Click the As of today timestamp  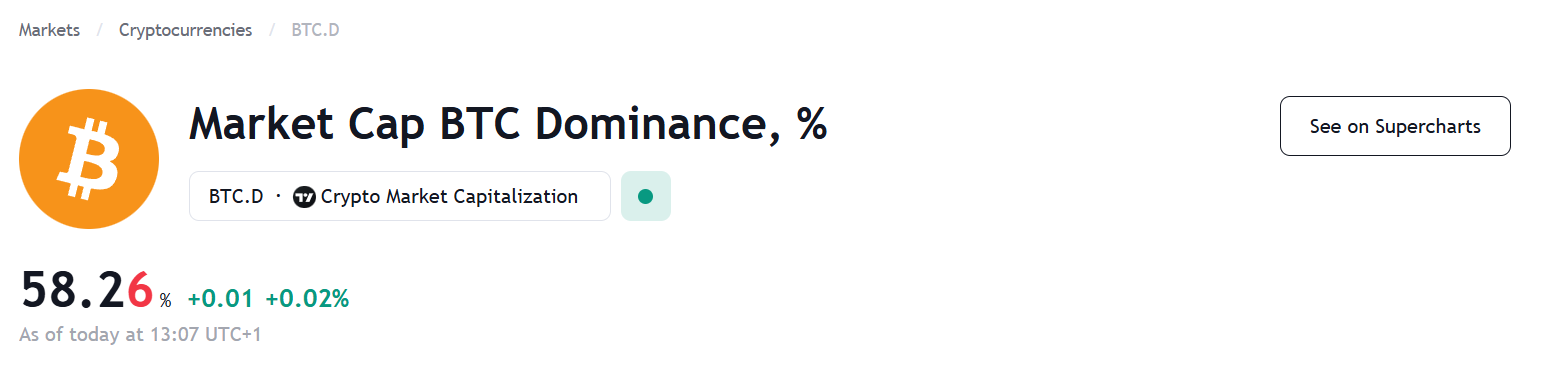pos(140,335)
